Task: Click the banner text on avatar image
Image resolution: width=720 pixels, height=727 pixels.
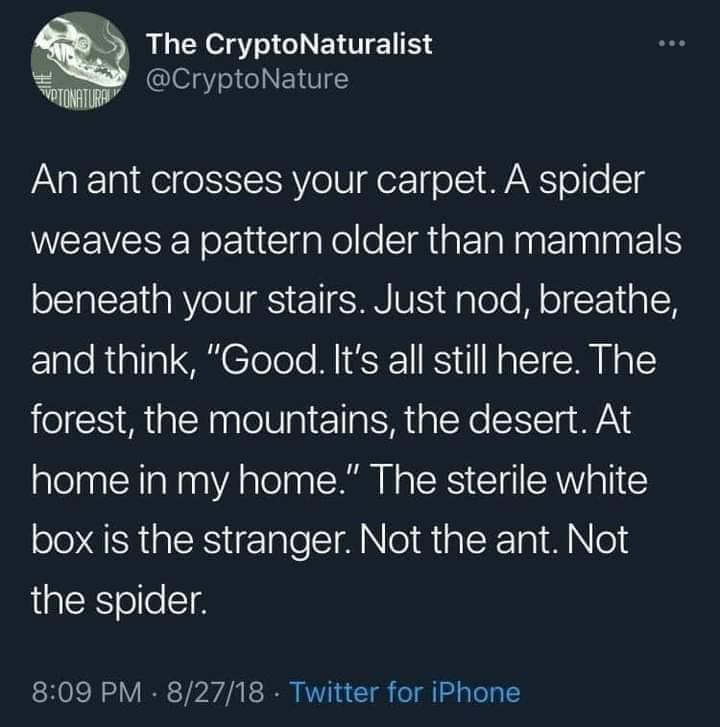Action: point(68,102)
